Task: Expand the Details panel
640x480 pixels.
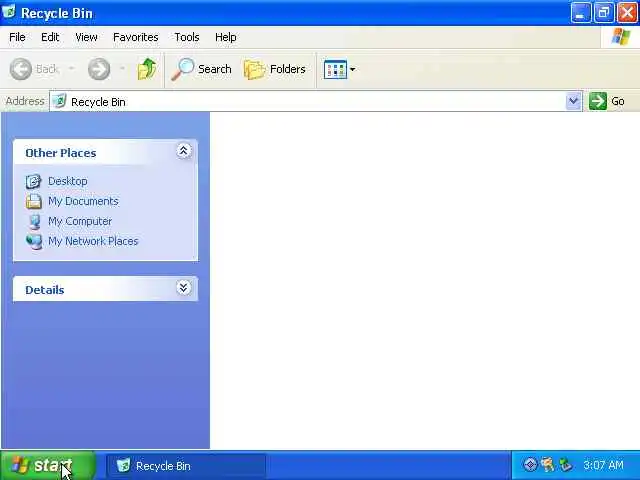Action: [x=184, y=288]
